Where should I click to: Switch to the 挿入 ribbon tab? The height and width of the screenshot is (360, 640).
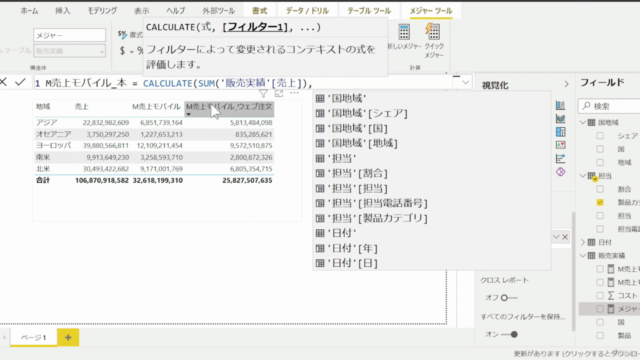pos(62,11)
